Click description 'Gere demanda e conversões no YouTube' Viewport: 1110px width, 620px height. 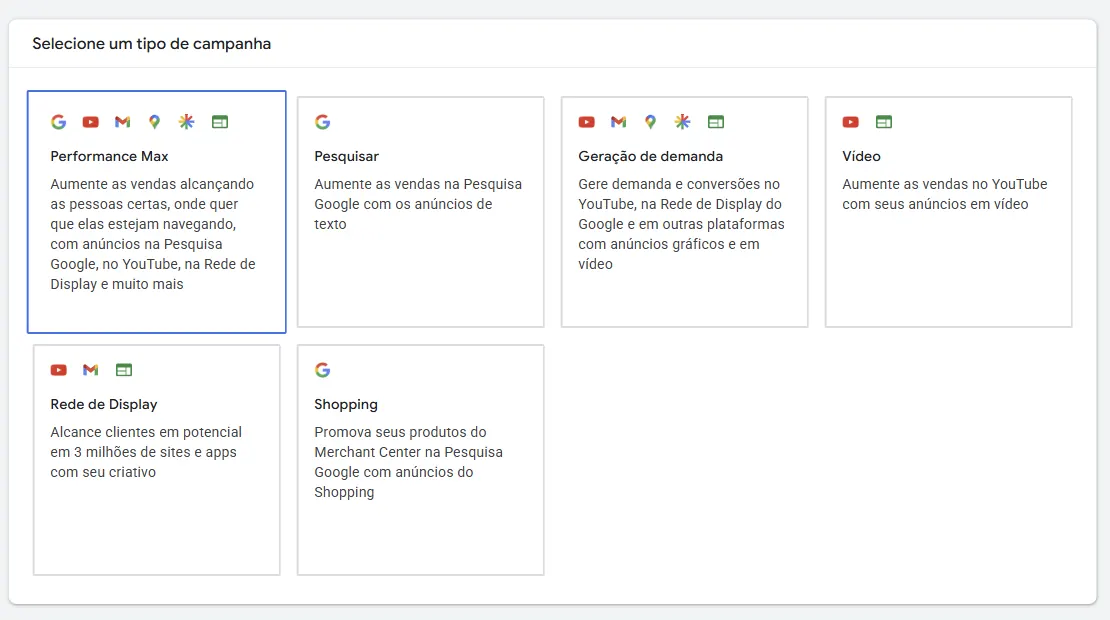[681, 224]
